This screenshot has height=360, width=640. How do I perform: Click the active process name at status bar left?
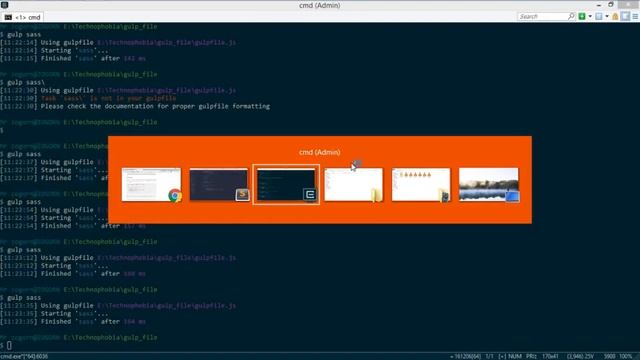(24, 356)
